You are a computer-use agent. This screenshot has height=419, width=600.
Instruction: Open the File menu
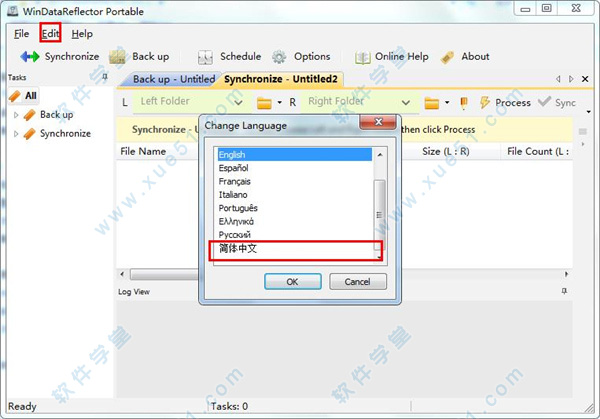tap(21, 34)
